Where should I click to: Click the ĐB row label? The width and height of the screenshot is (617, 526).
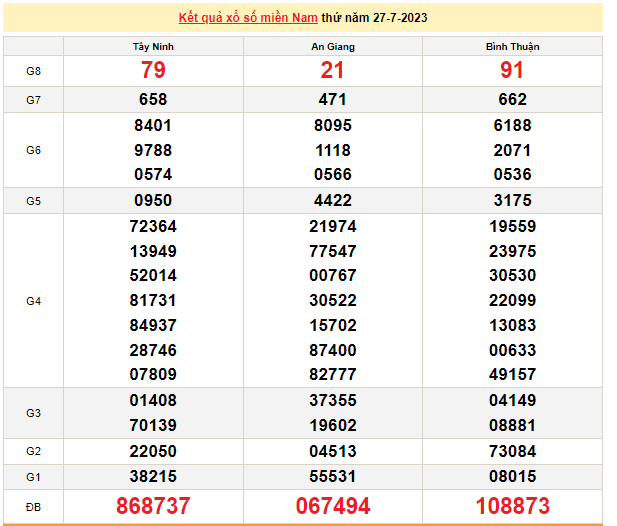click(33, 507)
